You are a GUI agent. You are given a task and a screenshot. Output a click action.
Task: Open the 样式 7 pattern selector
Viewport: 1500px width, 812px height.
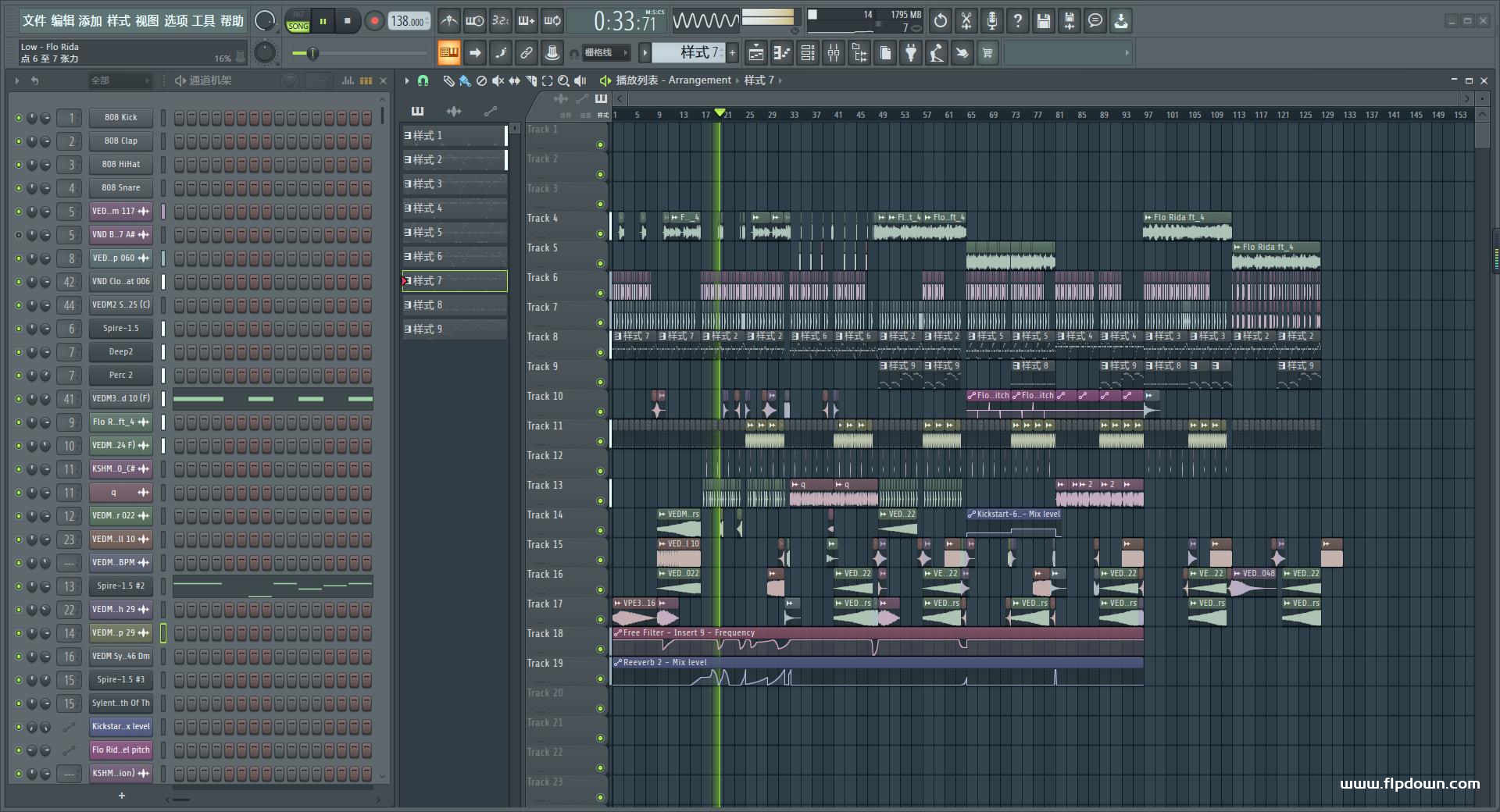(689, 52)
